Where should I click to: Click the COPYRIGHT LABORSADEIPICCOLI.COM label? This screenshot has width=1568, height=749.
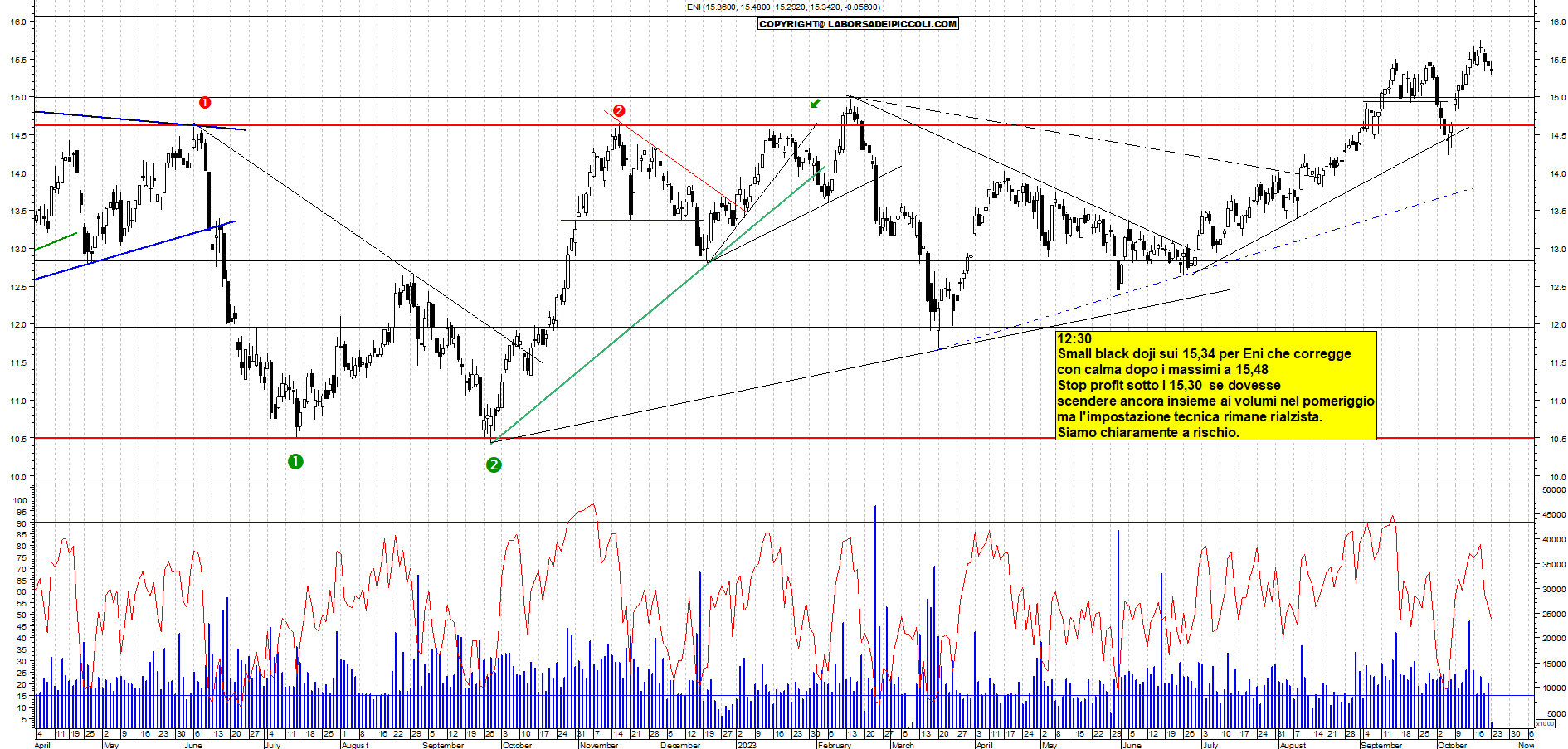click(x=858, y=24)
